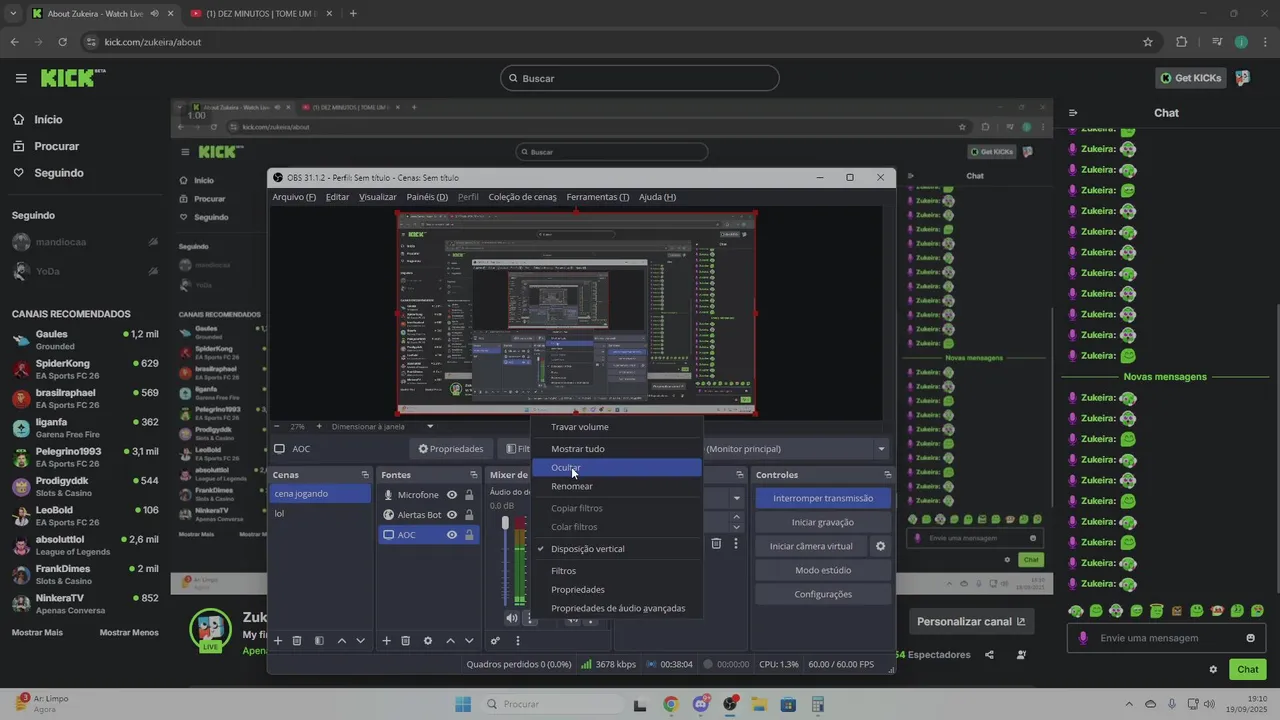
Task: Select scene named lol
Action: [x=320, y=513]
